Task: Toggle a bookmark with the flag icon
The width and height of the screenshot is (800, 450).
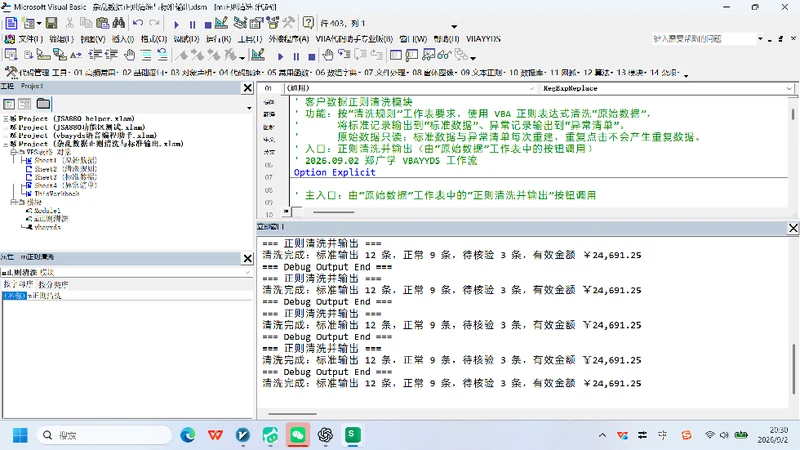Action: coord(182,55)
